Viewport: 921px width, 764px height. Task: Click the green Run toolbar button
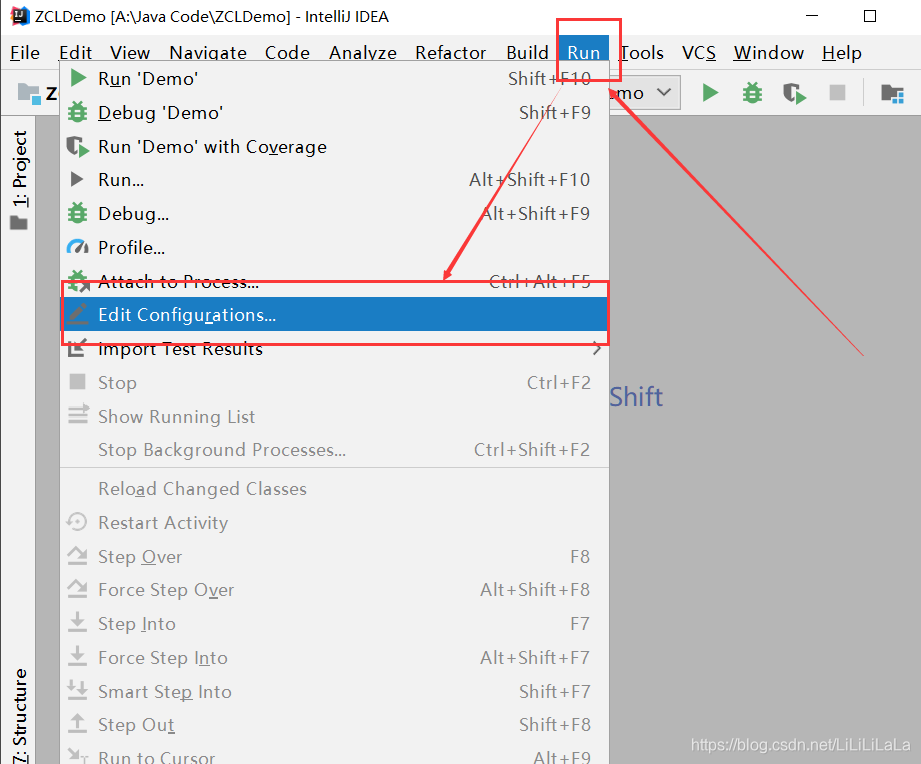(710, 93)
